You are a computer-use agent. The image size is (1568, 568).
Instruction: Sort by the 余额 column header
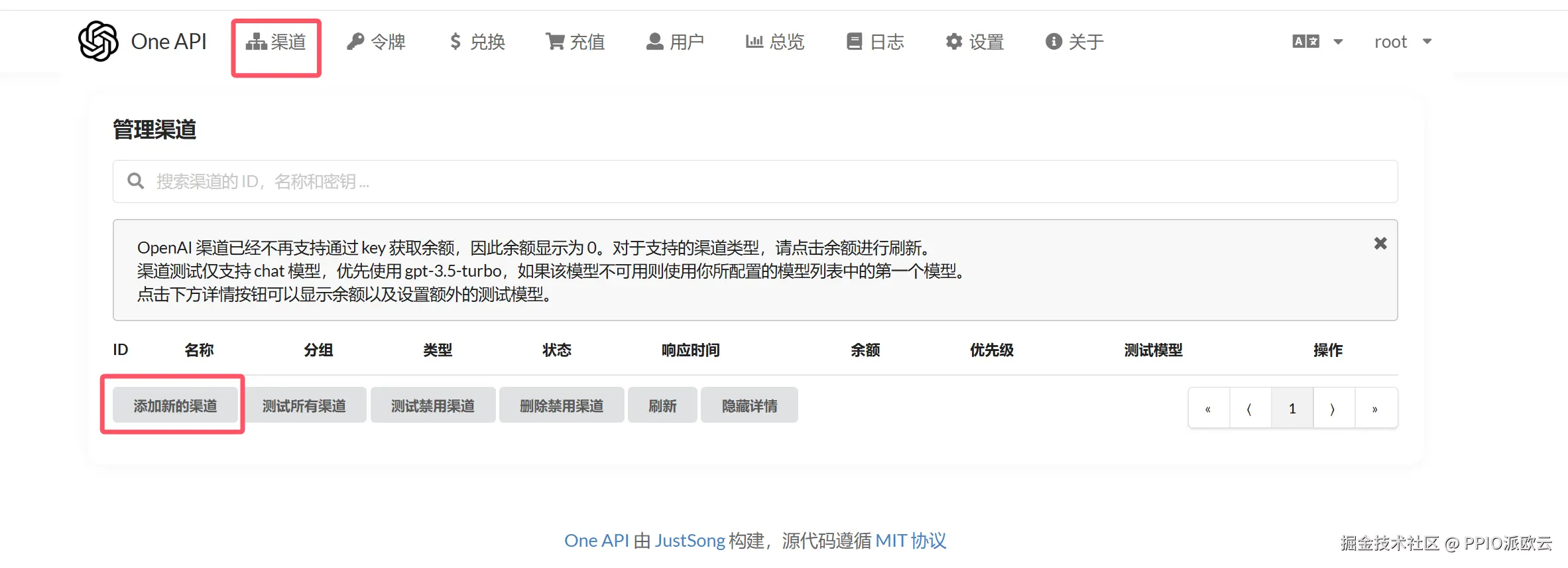pos(865,350)
